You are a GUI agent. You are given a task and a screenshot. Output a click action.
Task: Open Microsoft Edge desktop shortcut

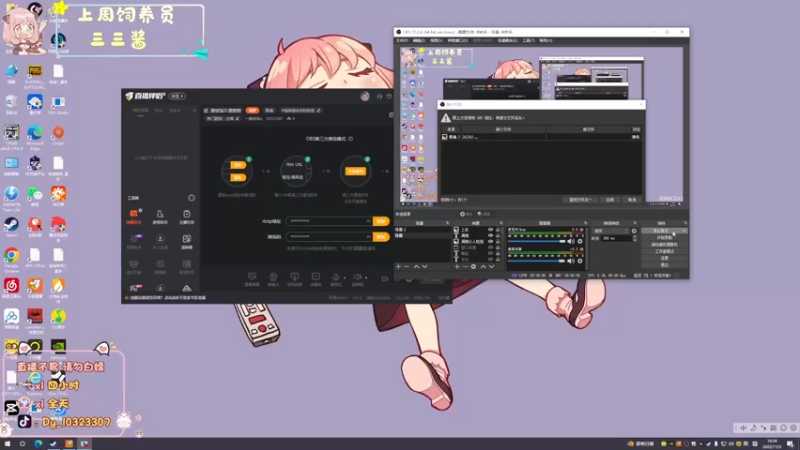(x=35, y=137)
